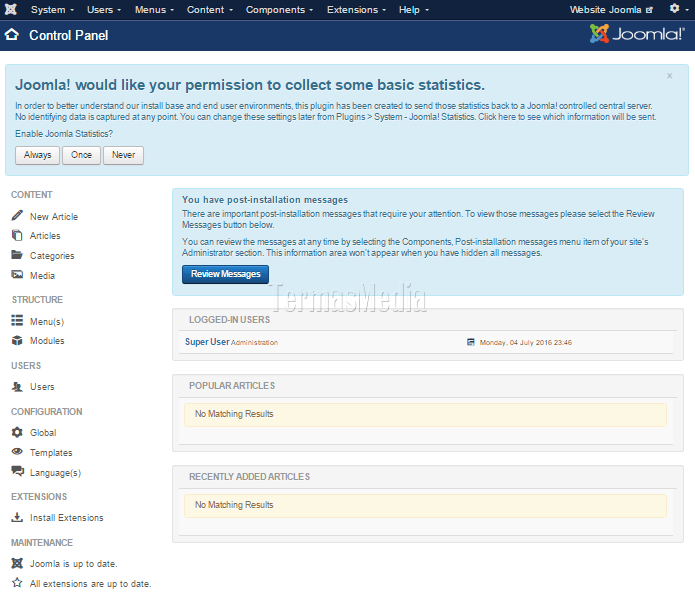Click the Install Extensions link

click(x=66, y=517)
